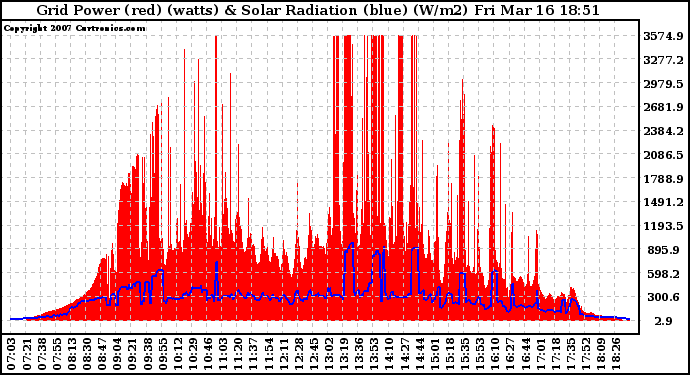Click the 3277.2 y-axis label
The height and width of the screenshot is (375, 690).
point(663,59)
